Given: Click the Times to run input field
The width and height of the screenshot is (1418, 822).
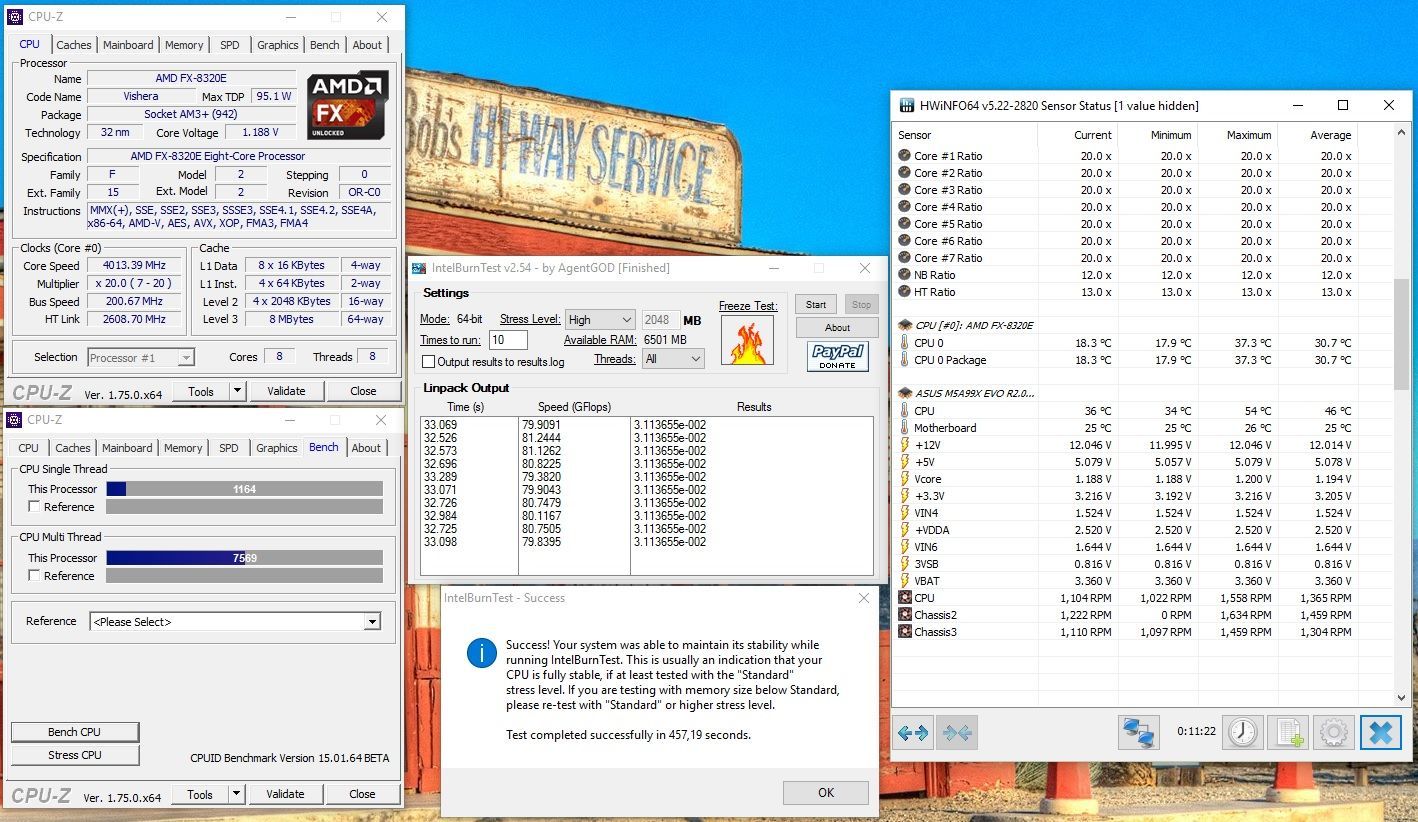Looking at the screenshot, I should tap(508, 340).
